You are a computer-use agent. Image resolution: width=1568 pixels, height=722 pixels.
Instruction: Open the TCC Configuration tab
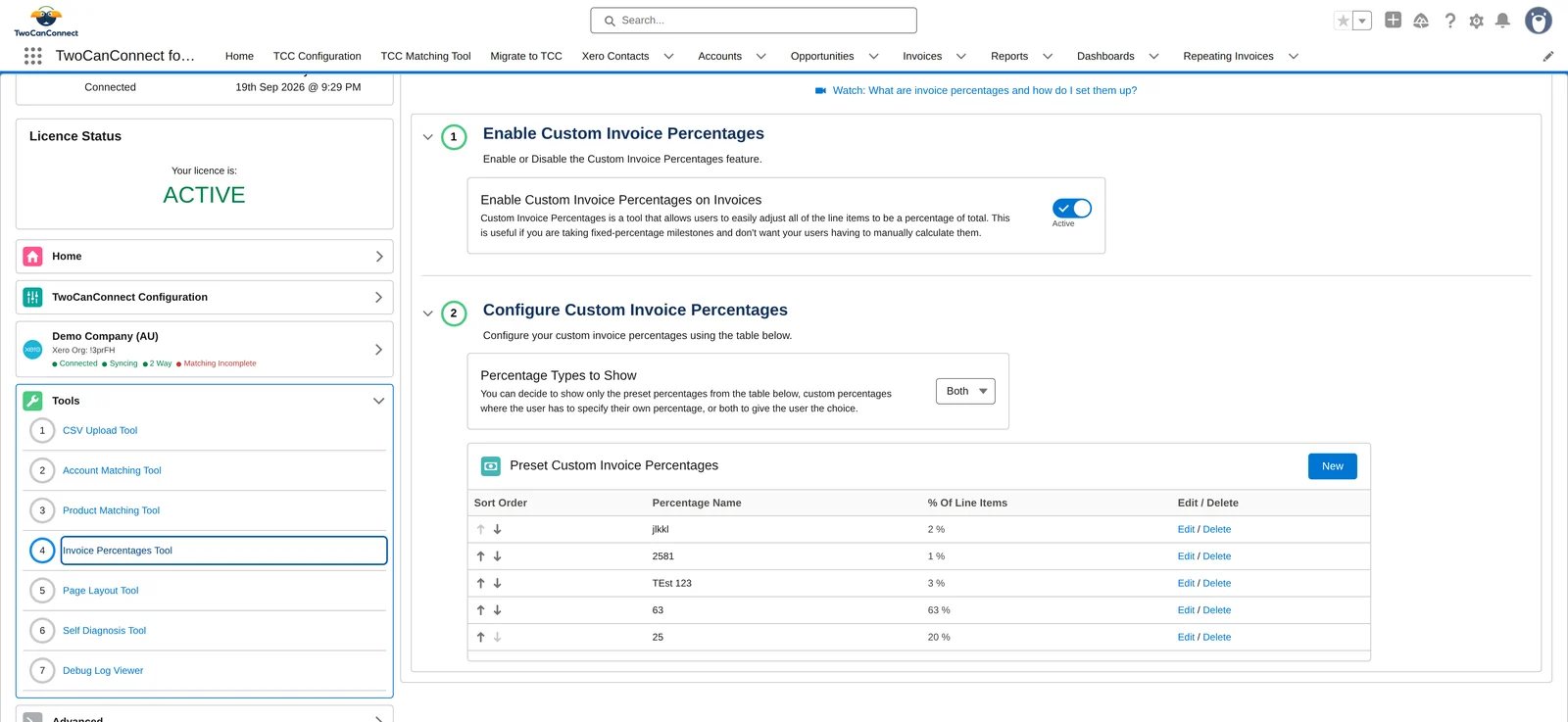(317, 56)
